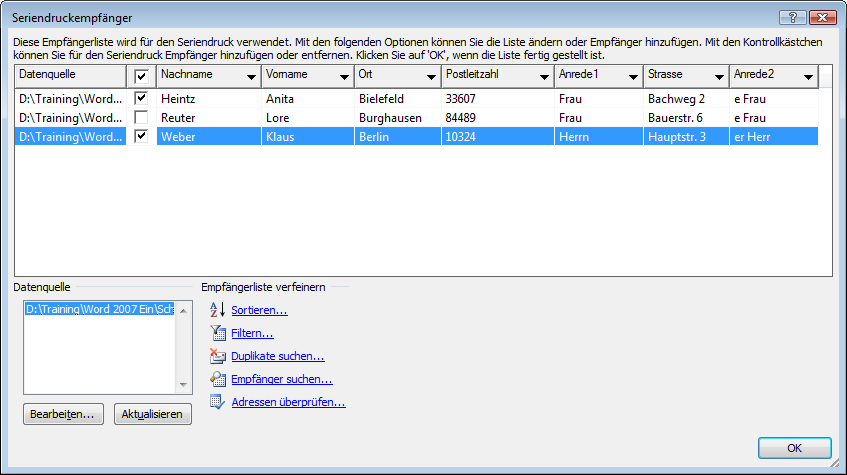The width and height of the screenshot is (847, 475).
Task: Open the Ort column dropdown arrow
Action: pyautogui.click(x=431, y=77)
